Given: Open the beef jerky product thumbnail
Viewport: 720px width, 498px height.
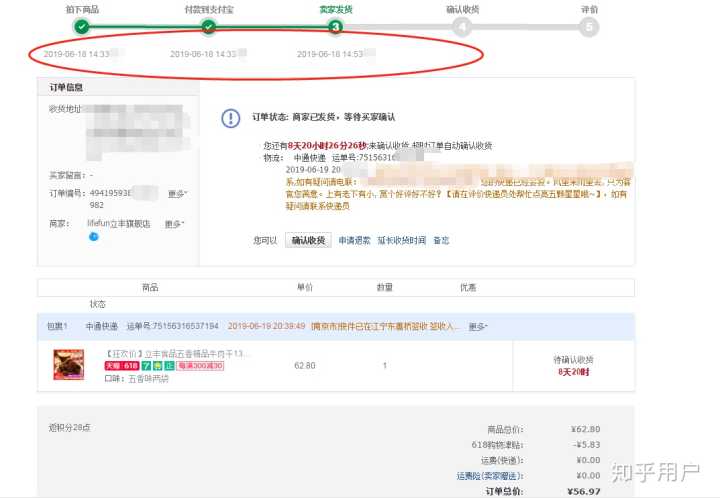Looking at the screenshot, I should click(69, 364).
